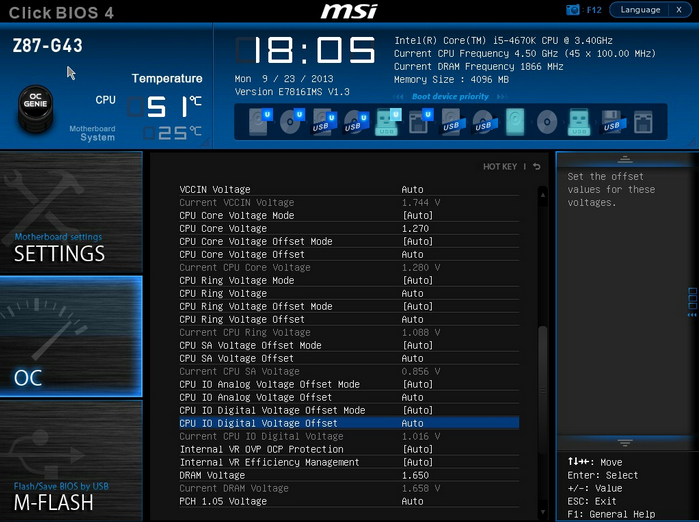Click the Current CPU IO Digital Voltage row

tap(349, 436)
